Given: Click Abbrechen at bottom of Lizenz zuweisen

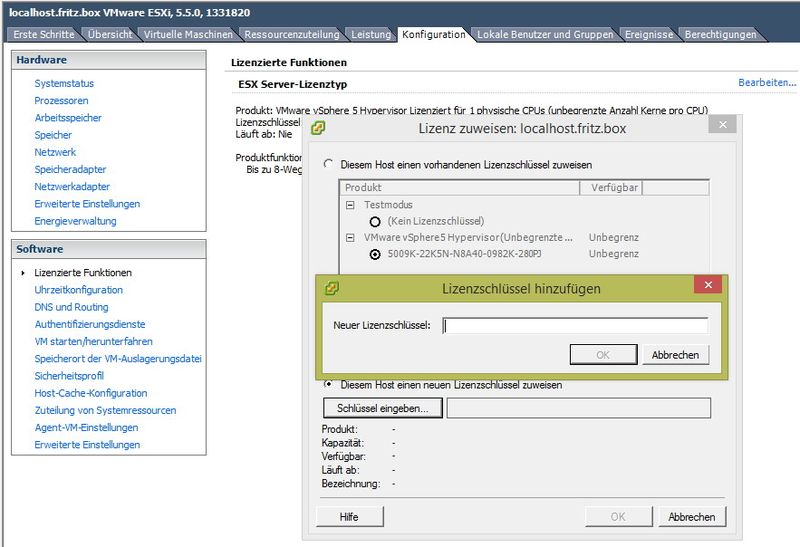Looking at the screenshot, I should [692, 517].
